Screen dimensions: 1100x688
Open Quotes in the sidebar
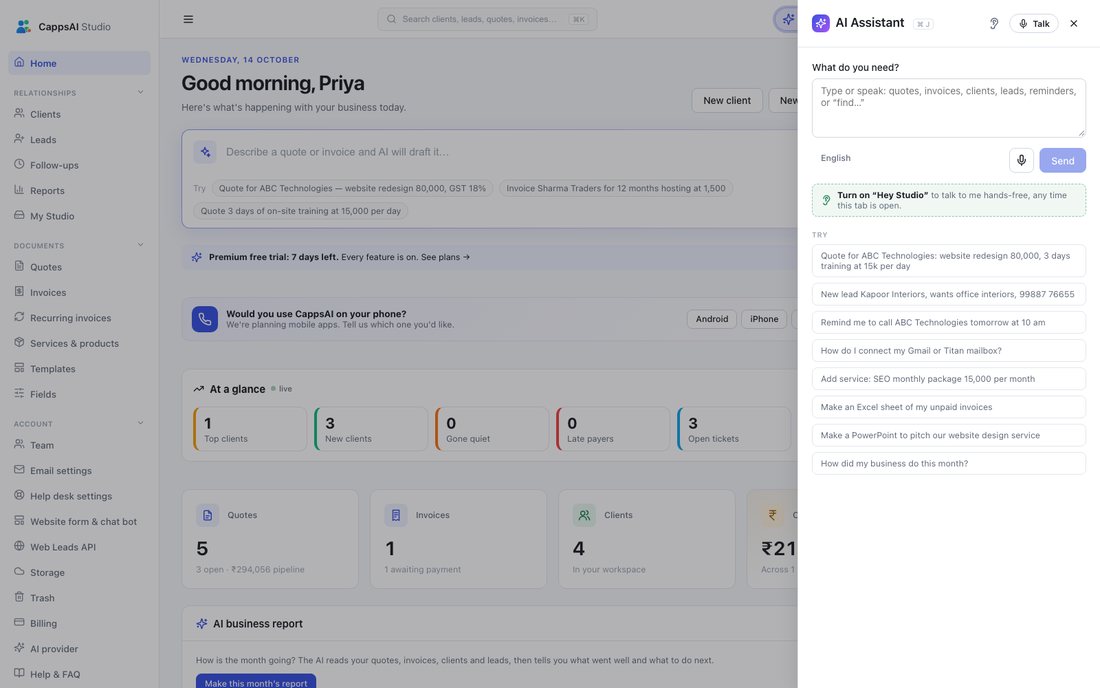79,267
